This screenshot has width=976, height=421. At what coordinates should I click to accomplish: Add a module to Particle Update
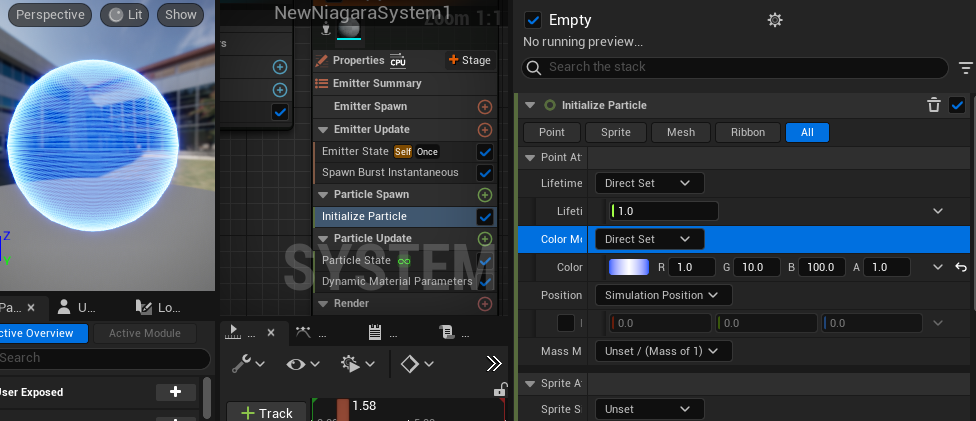[485, 239]
